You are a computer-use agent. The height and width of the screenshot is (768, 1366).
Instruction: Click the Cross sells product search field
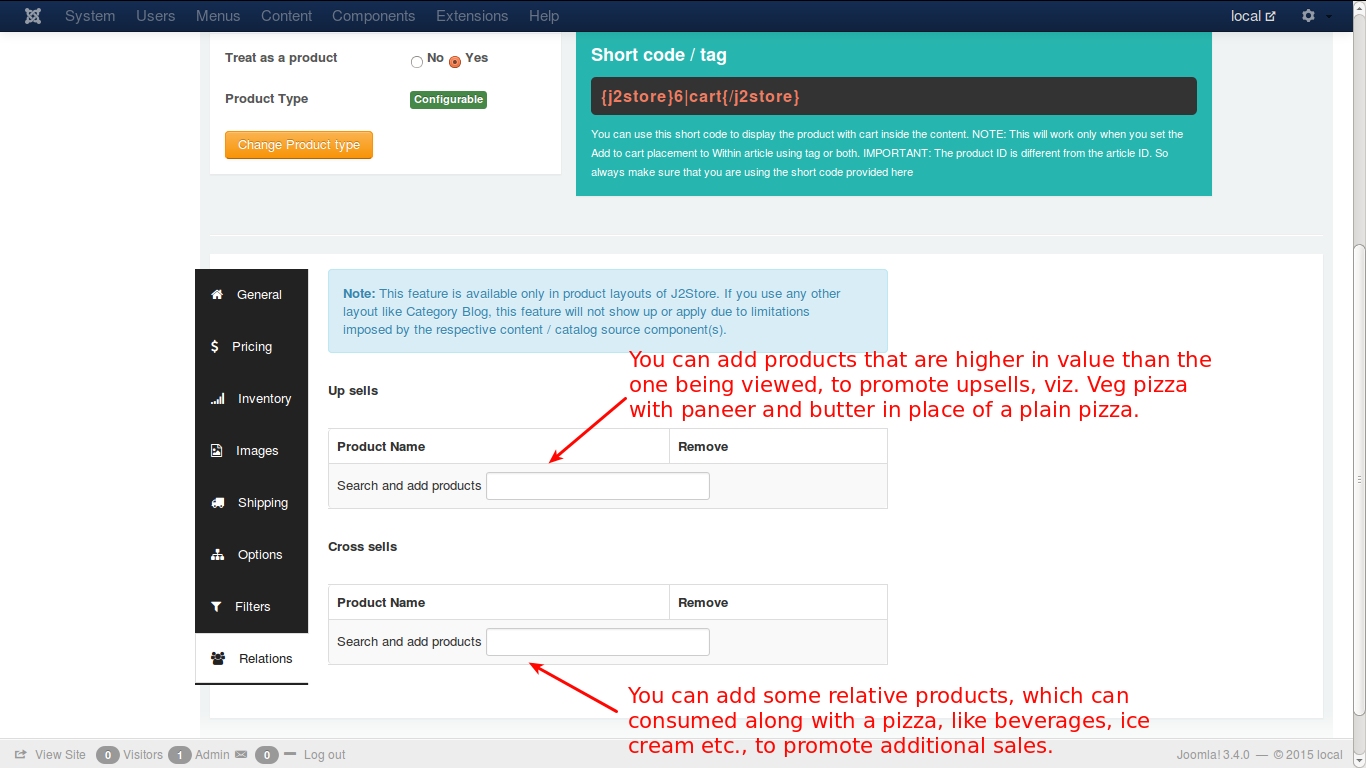coord(598,642)
